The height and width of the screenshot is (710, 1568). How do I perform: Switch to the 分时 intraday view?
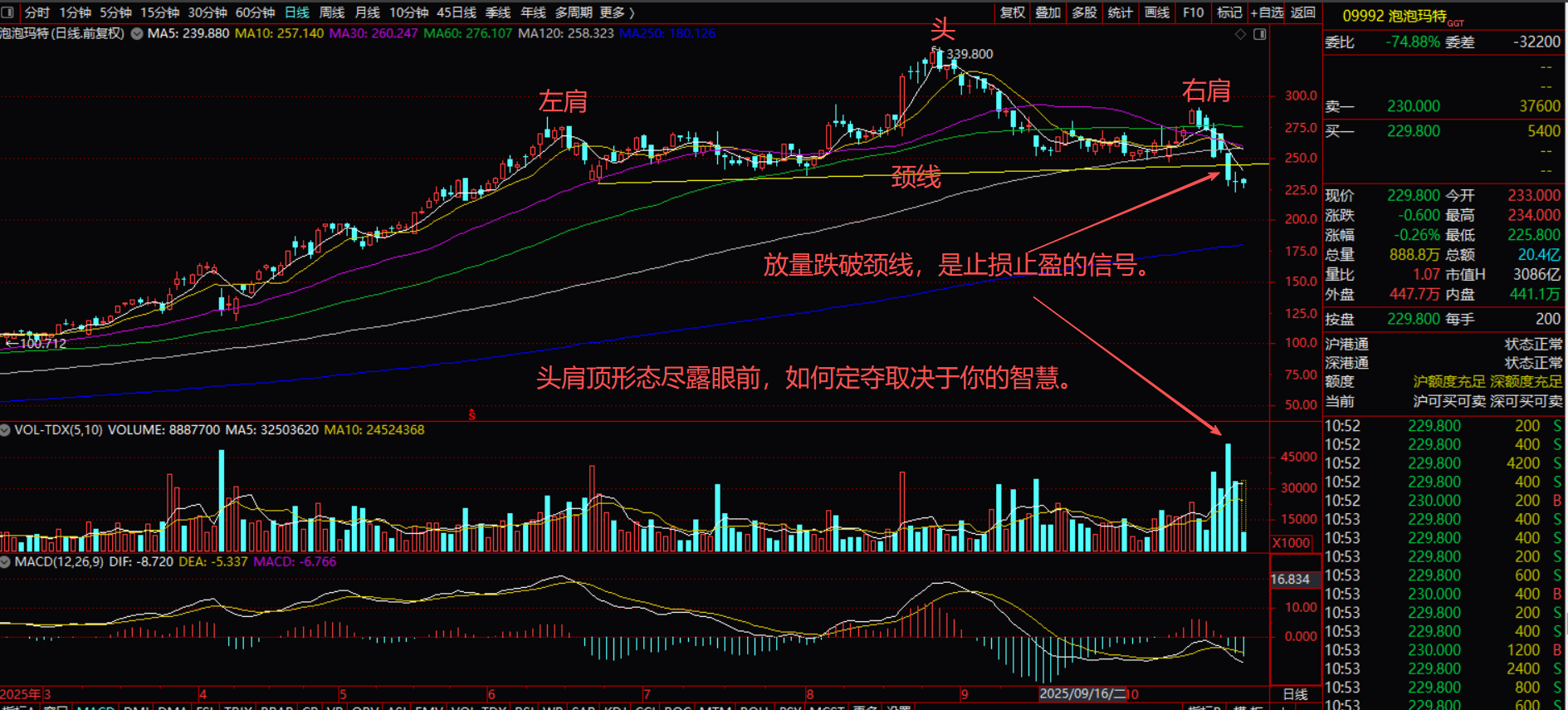pos(37,12)
